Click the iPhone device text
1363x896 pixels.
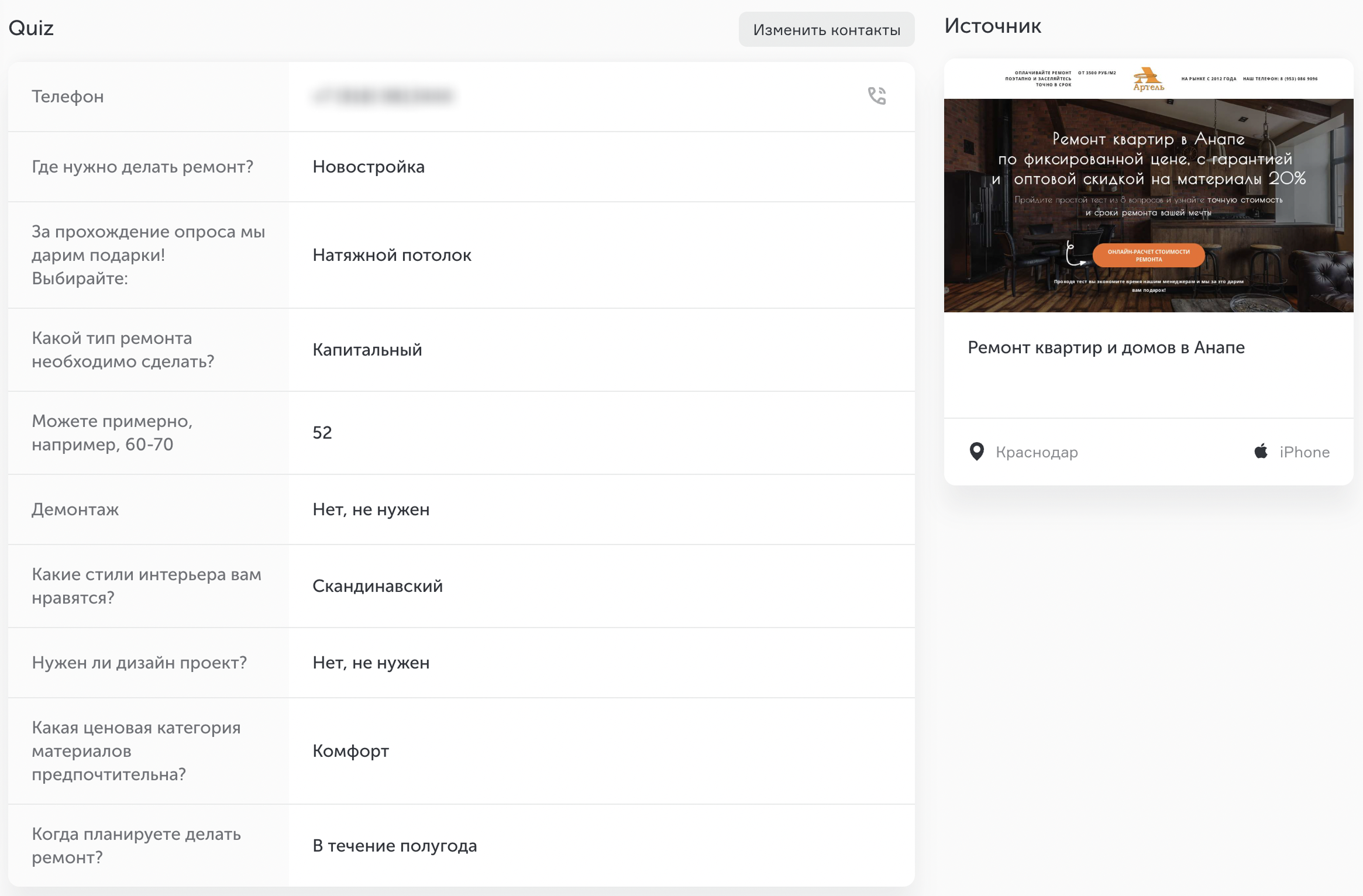click(x=1305, y=452)
